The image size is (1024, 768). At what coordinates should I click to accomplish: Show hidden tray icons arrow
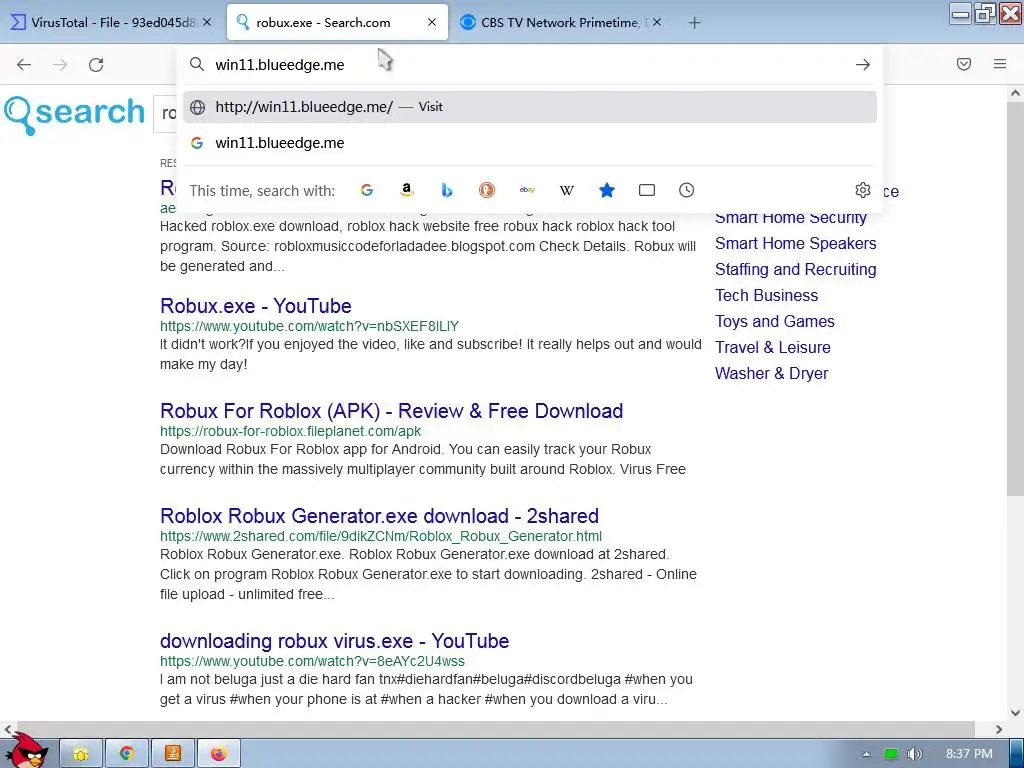click(867, 754)
